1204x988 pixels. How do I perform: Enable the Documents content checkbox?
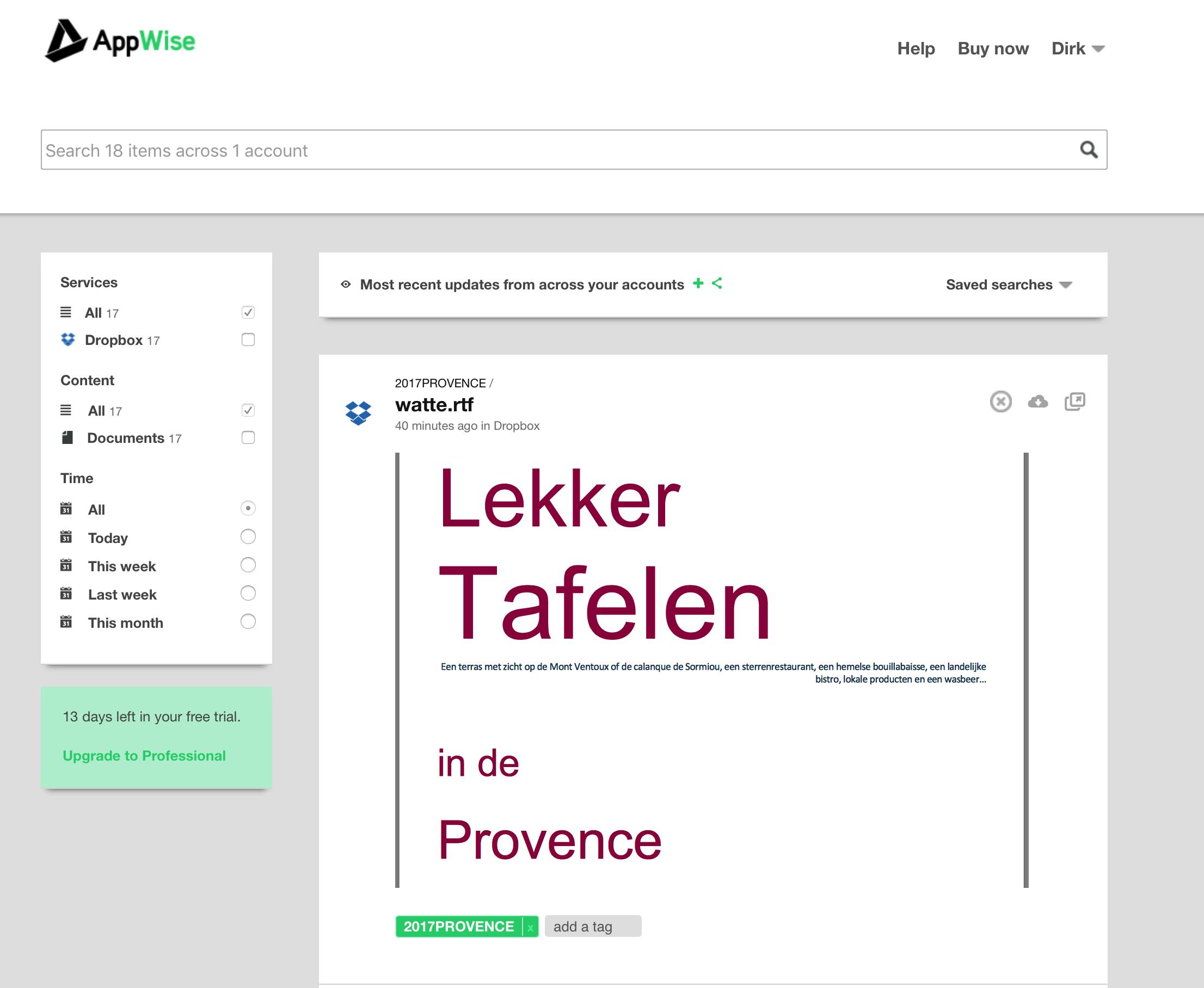pos(248,437)
